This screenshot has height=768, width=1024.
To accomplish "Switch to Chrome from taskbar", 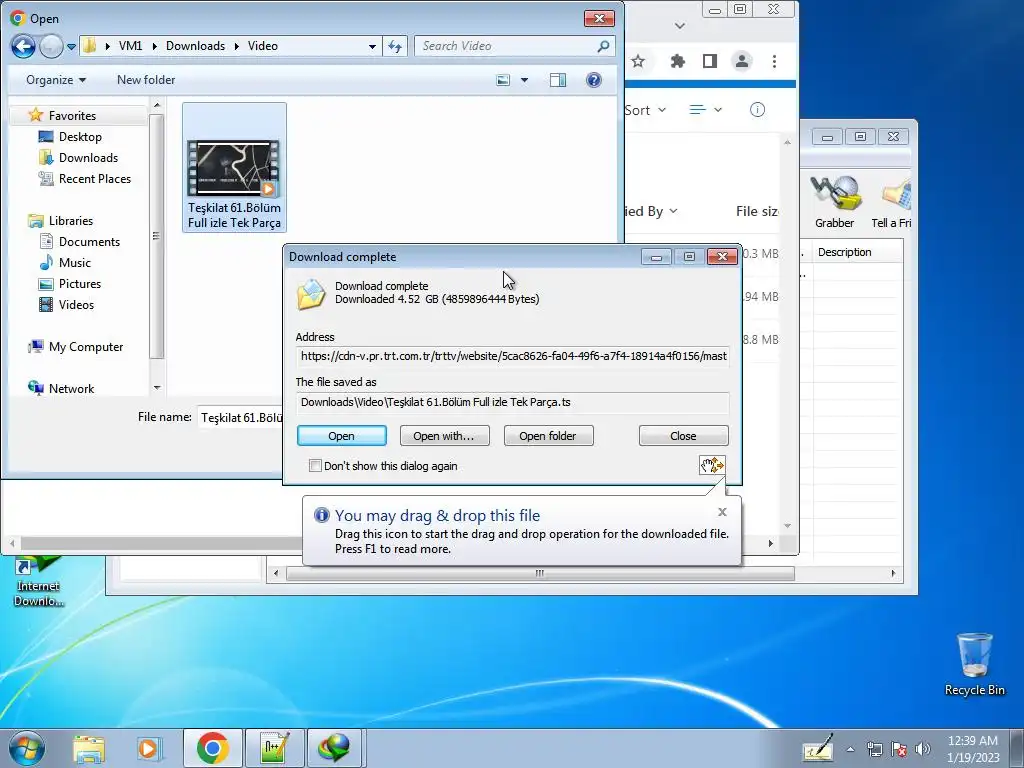I will coord(212,748).
